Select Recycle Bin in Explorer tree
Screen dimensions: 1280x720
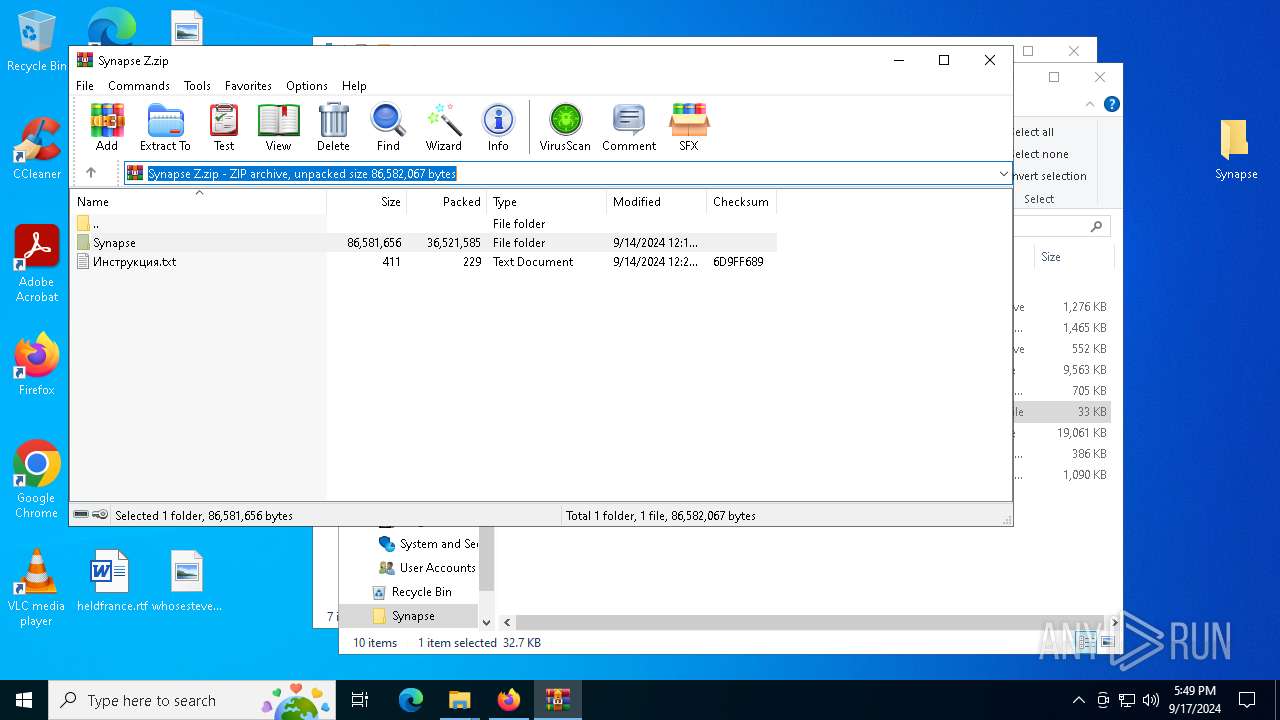pyautogui.click(x=410, y=592)
